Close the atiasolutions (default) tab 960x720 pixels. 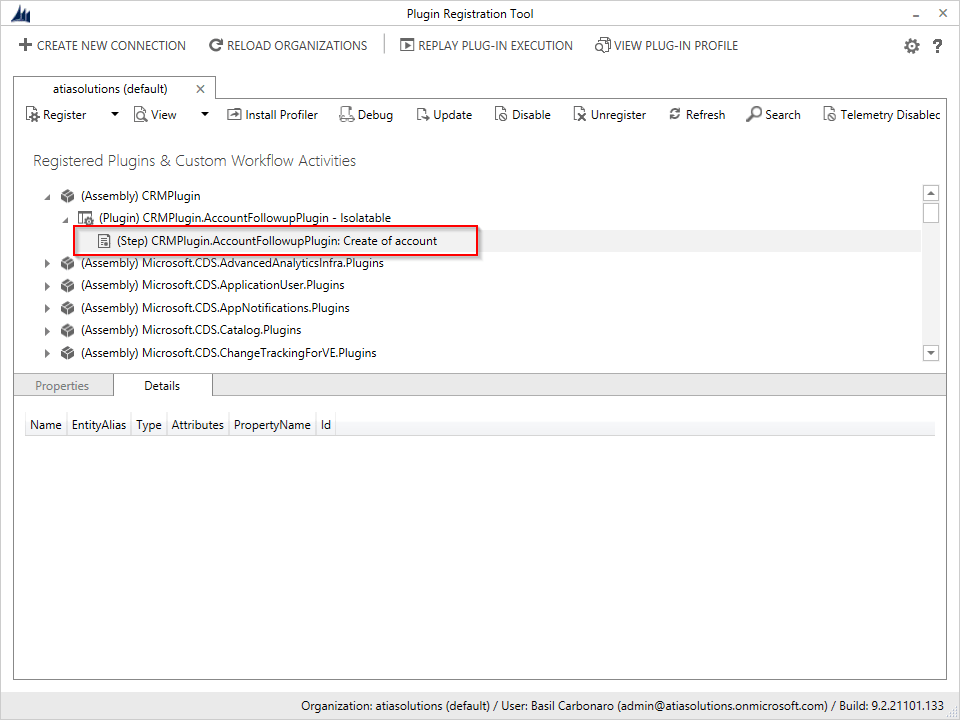click(x=200, y=89)
